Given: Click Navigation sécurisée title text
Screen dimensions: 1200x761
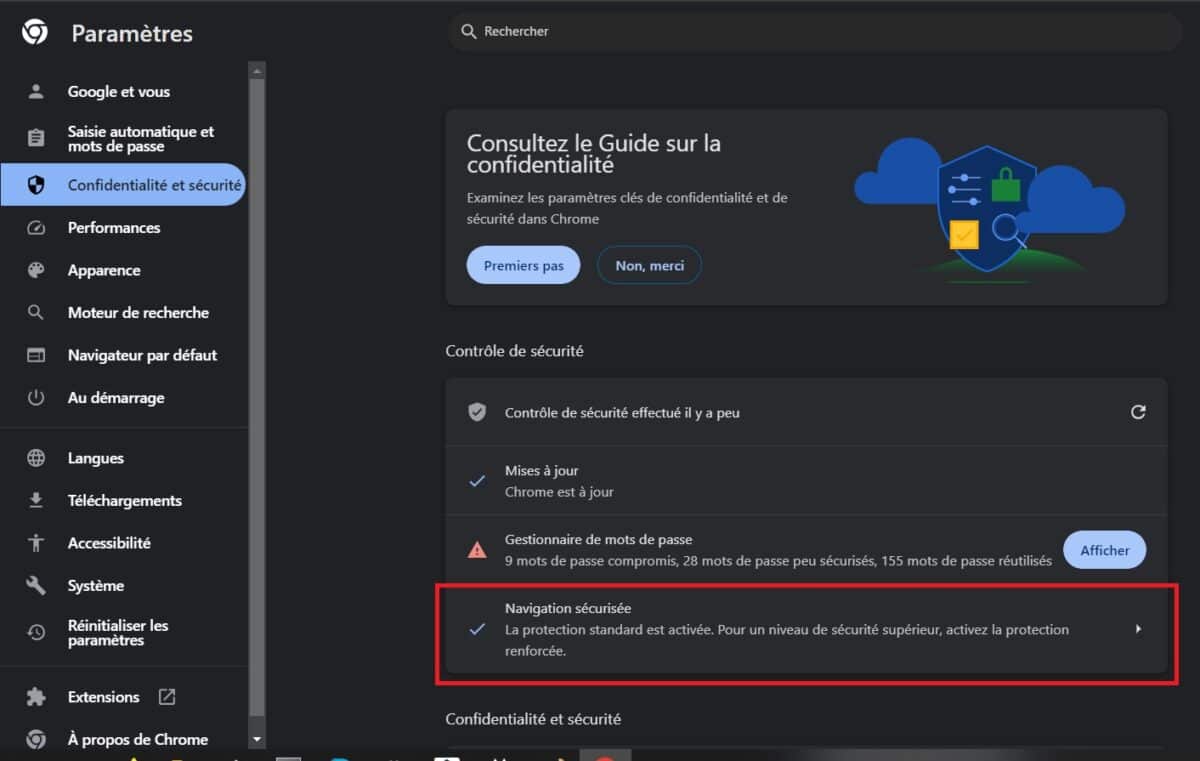Looking at the screenshot, I should 568,608.
